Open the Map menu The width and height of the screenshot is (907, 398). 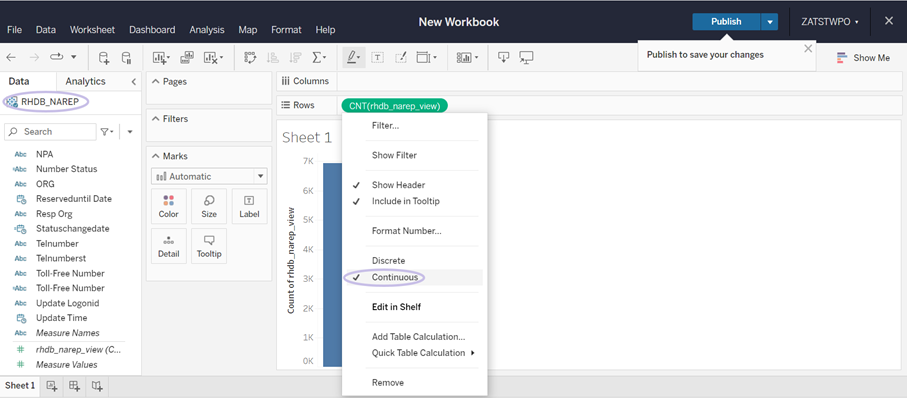[x=248, y=30]
